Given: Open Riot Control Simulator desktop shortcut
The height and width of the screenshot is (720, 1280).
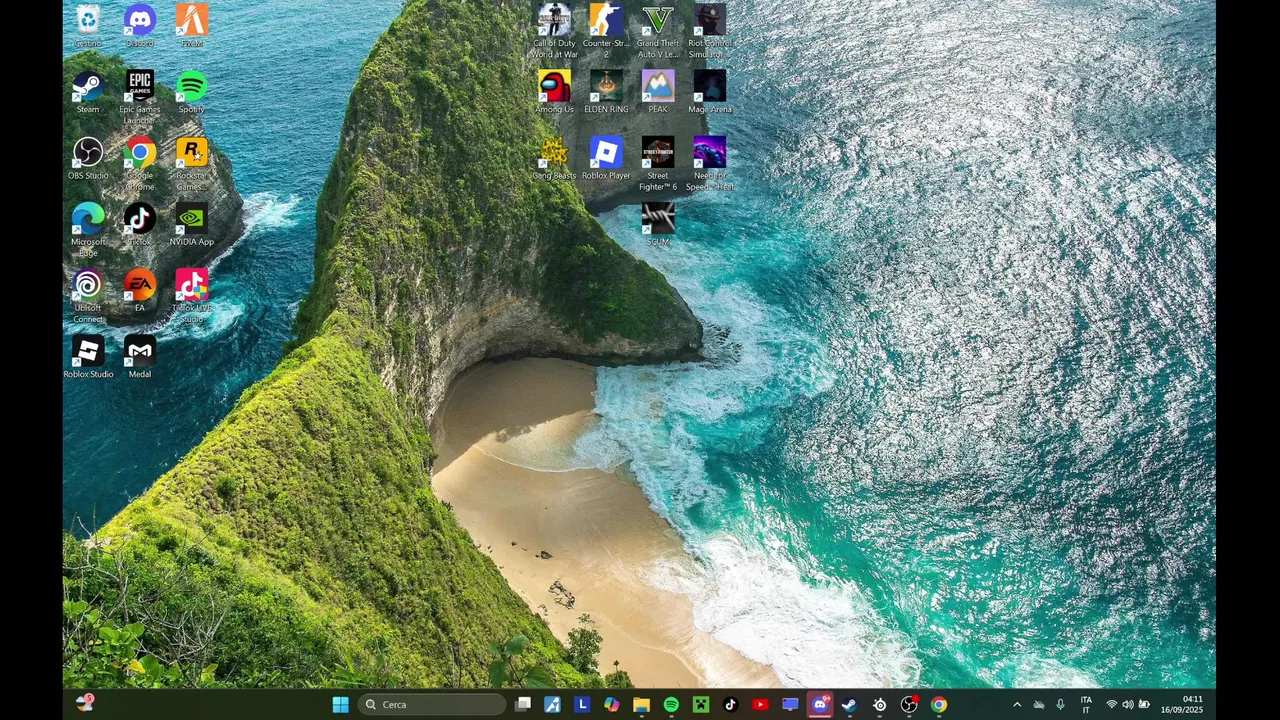Looking at the screenshot, I should tap(710, 31).
